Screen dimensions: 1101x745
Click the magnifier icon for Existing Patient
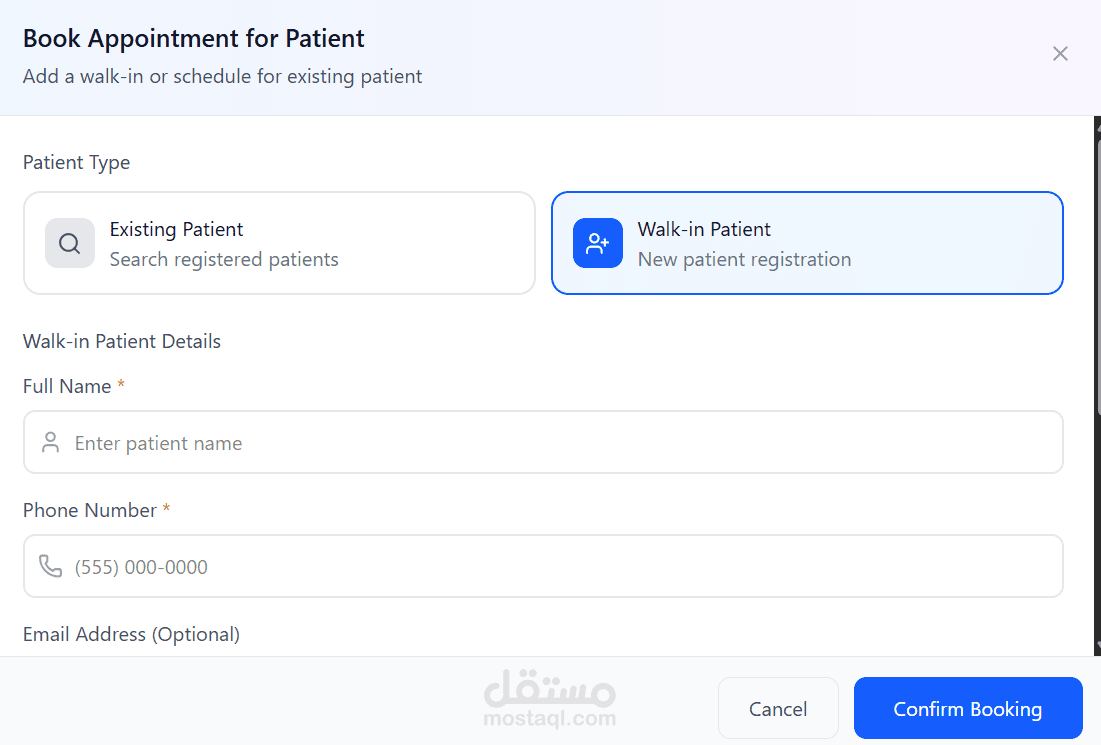click(x=70, y=244)
